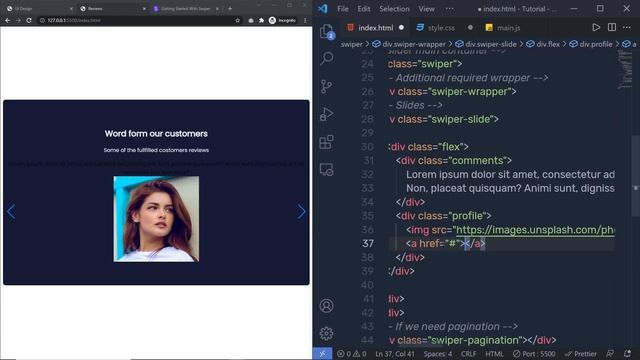
Task: Reload the browser page
Action: [29, 20]
